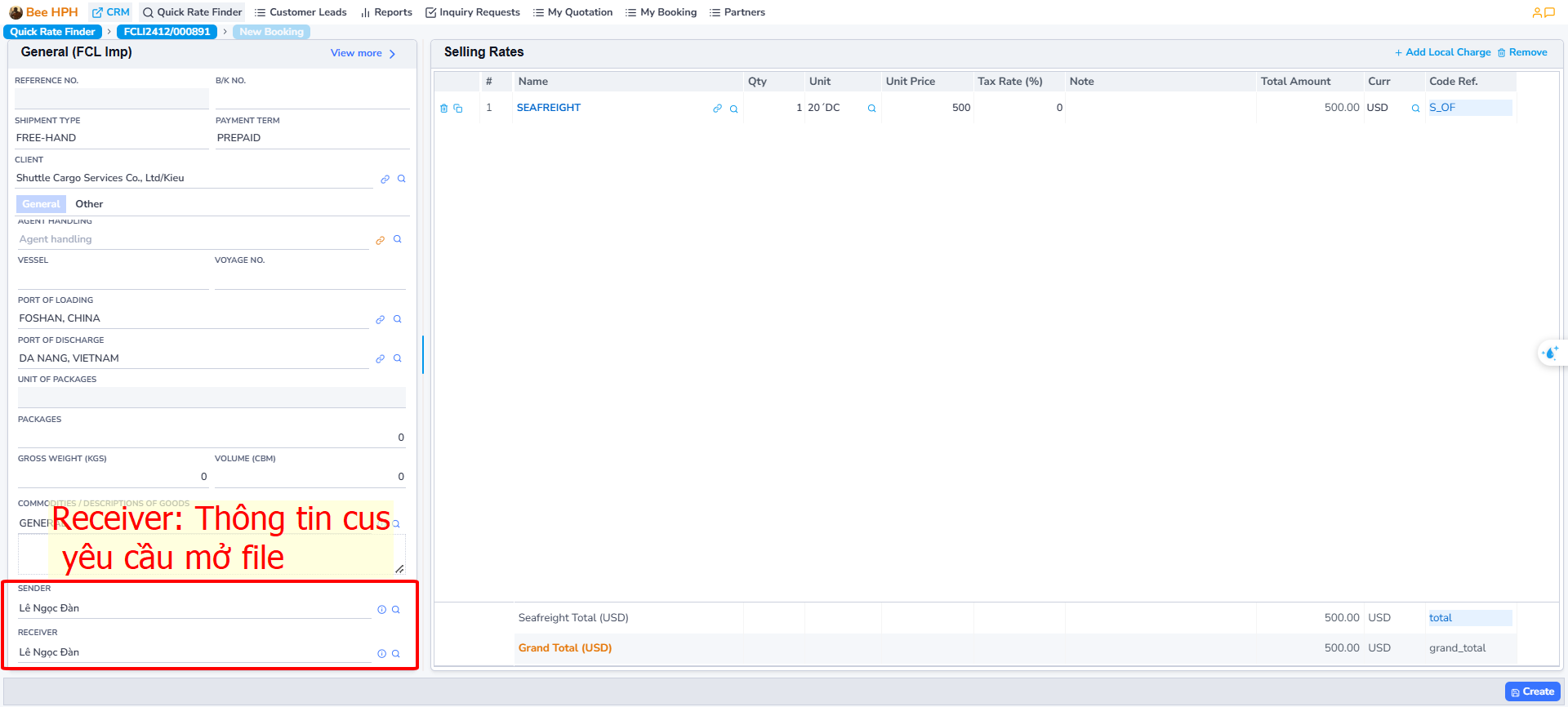This screenshot has width=1568, height=707.
Task: Focus the Reference No. field
Action: [112, 99]
